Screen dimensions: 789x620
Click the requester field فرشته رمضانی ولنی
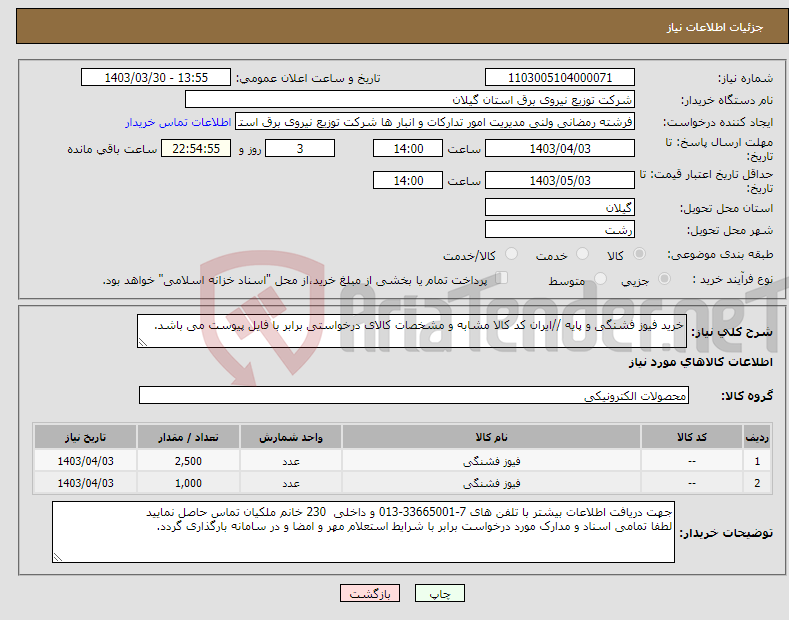click(435, 122)
